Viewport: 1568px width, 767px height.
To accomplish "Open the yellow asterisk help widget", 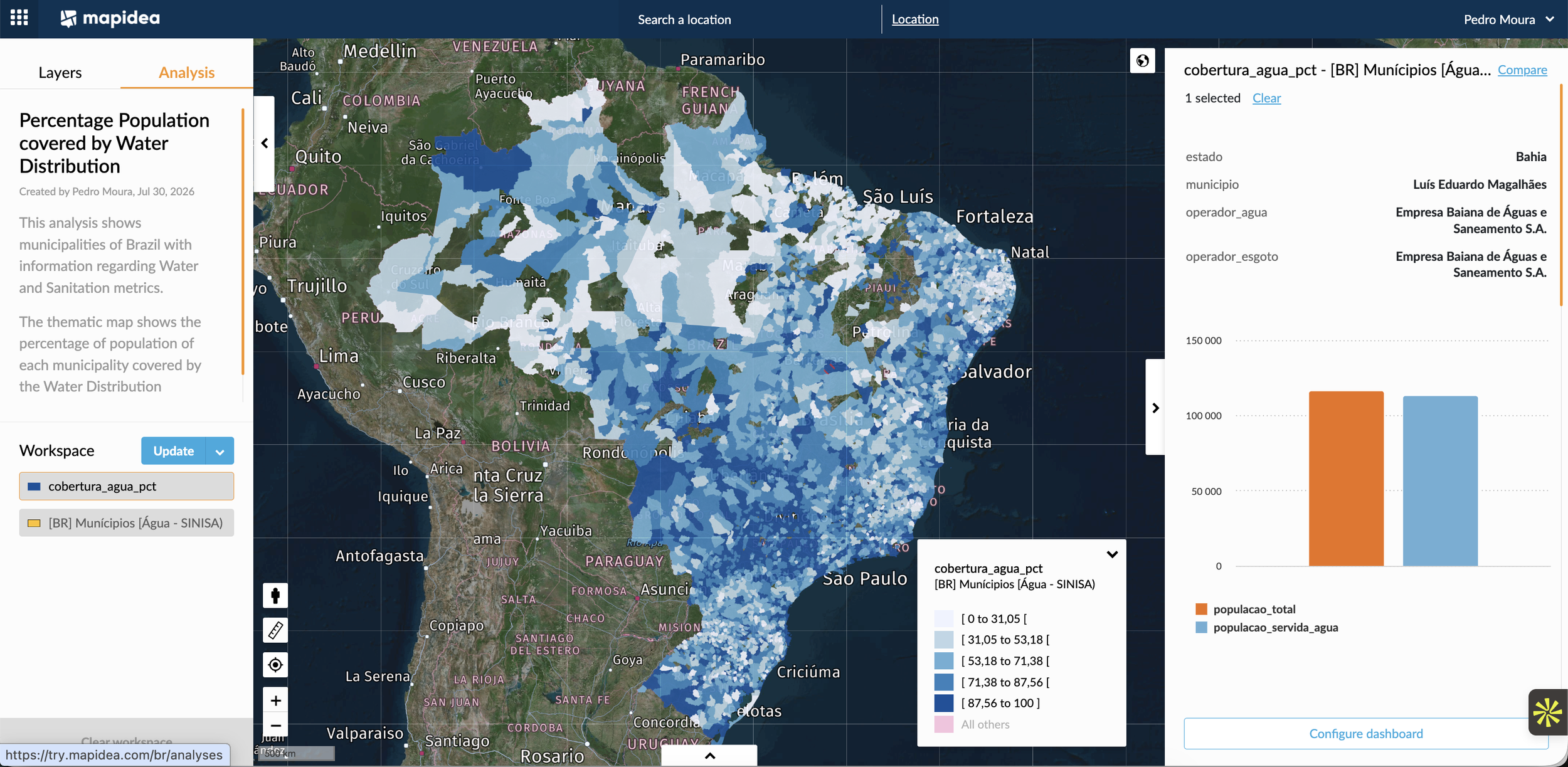I will pos(1547,712).
